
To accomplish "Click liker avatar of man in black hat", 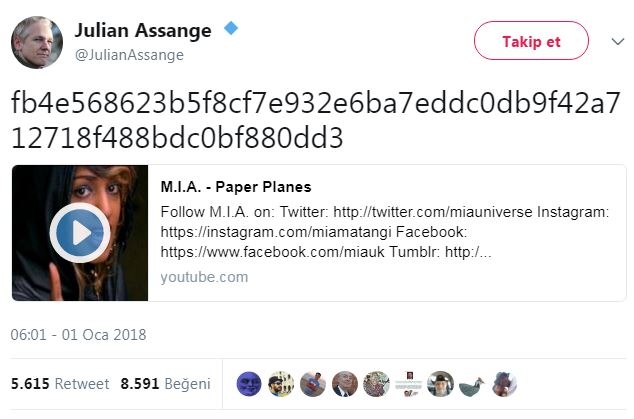I will click(x=440, y=383).
